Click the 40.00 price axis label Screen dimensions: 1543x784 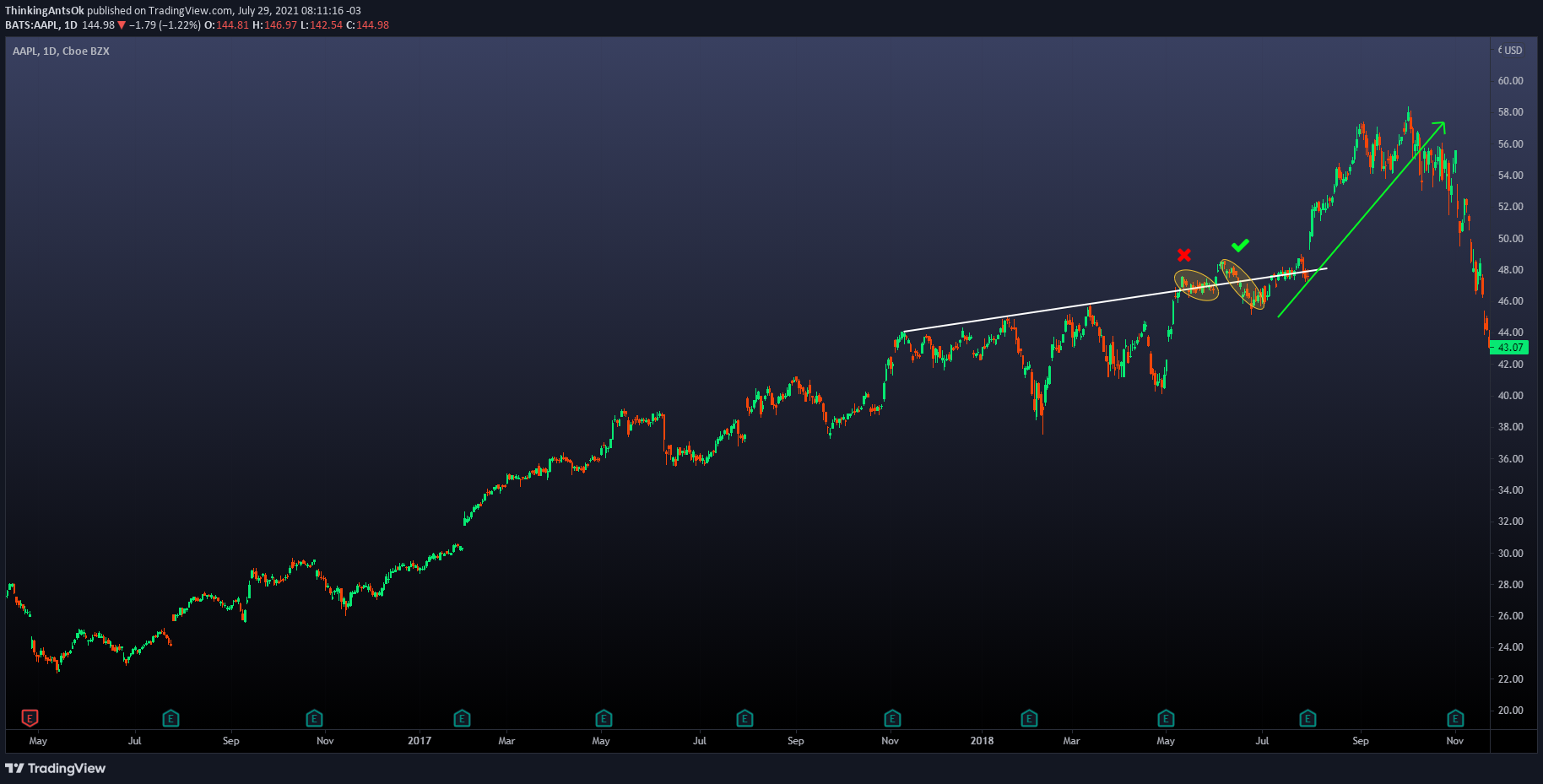click(1510, 396)
